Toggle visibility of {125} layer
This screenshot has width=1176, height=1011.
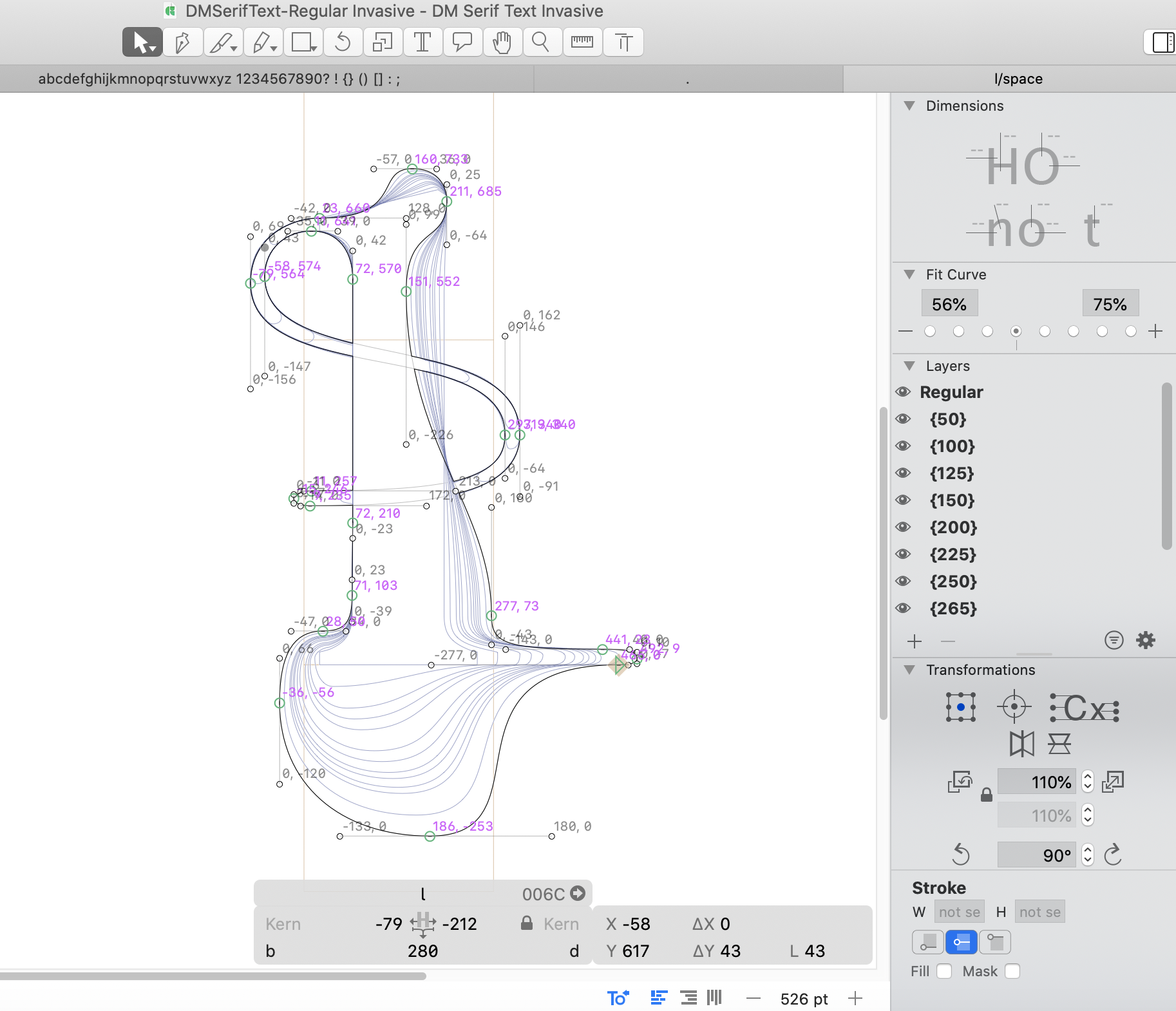[903, 473]
